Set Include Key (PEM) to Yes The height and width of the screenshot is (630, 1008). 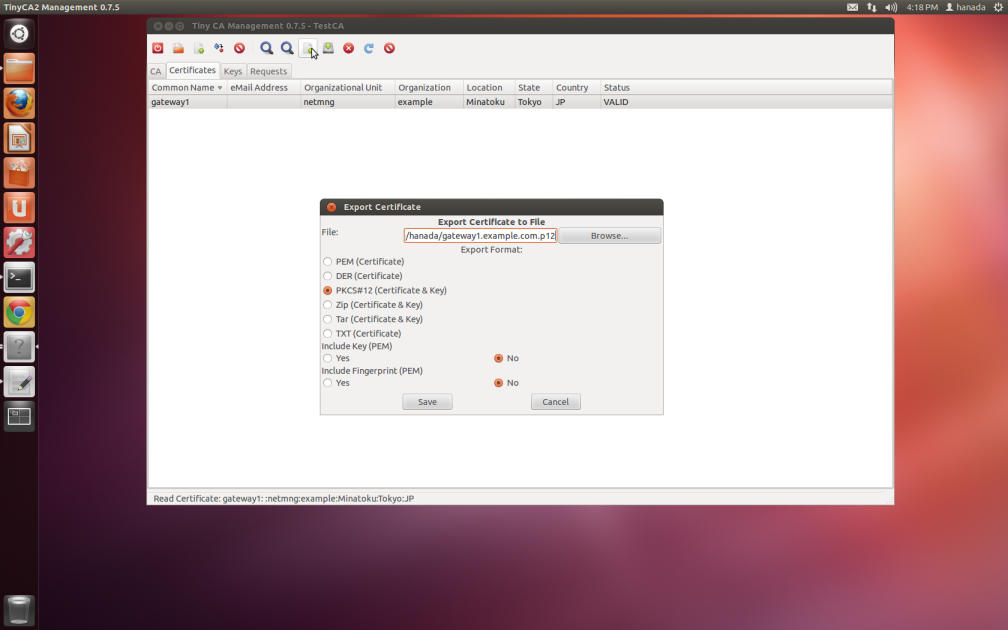point(328,358)
